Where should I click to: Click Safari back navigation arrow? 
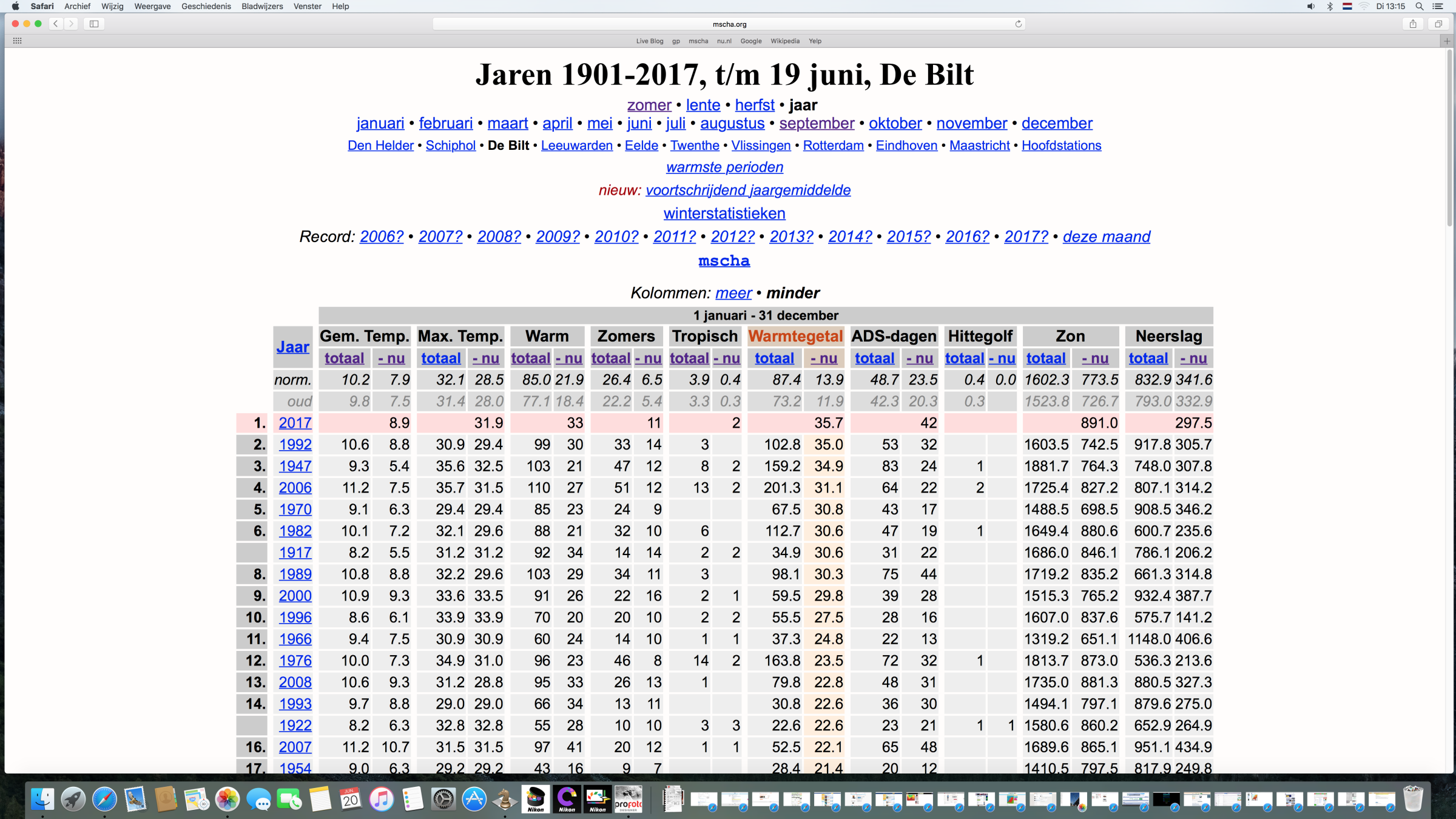[56, 24]
